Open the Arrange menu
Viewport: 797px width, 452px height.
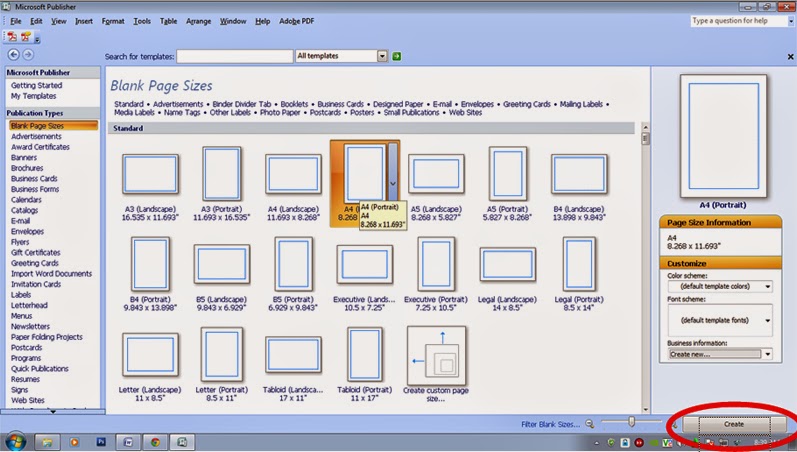point(198,21)
